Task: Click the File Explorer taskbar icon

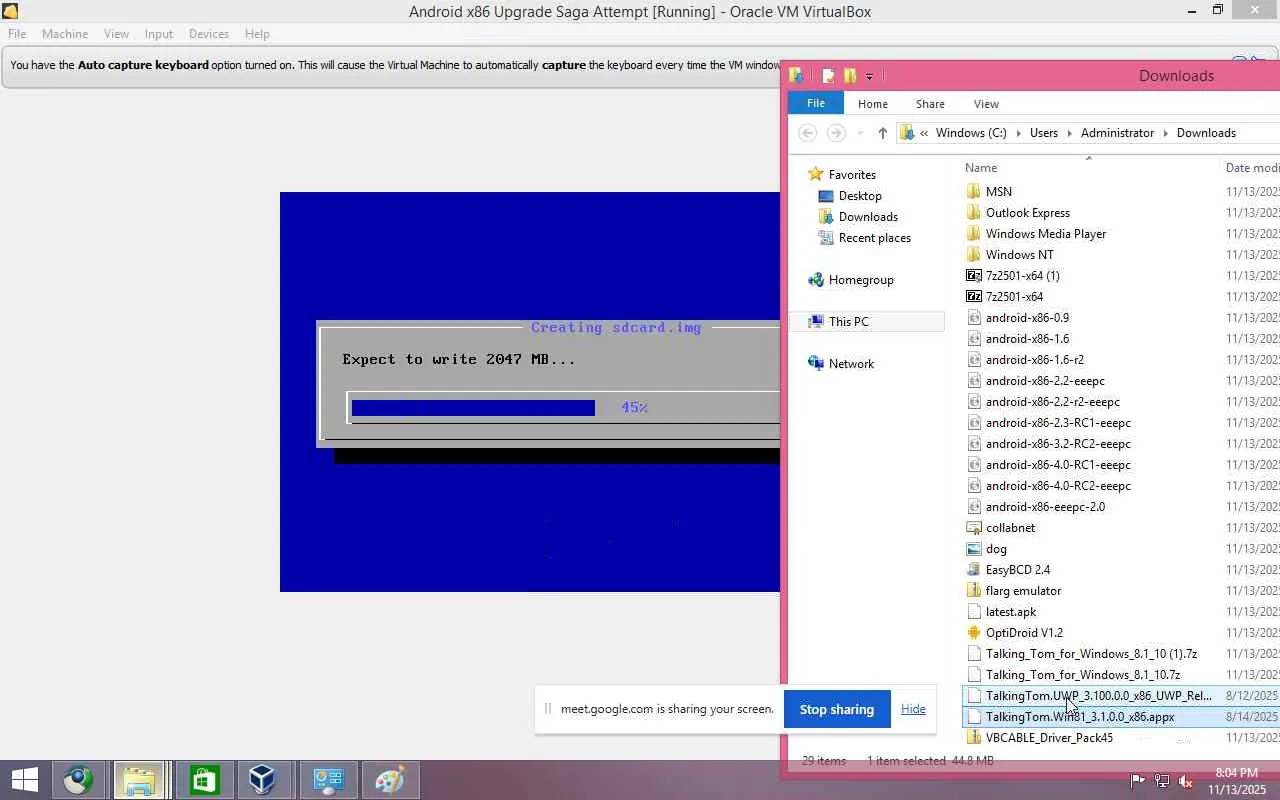Action: (139, 780)
